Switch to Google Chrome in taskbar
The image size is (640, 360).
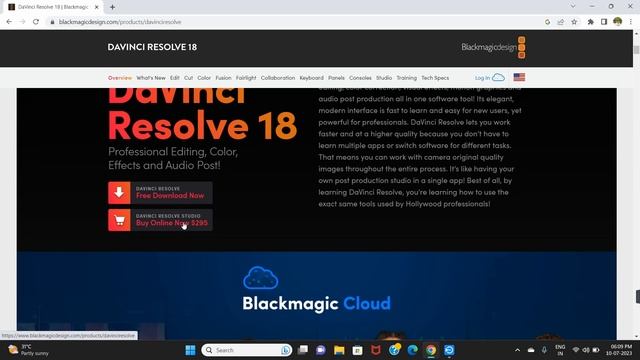pyautogui.click(x=431, y=350)
